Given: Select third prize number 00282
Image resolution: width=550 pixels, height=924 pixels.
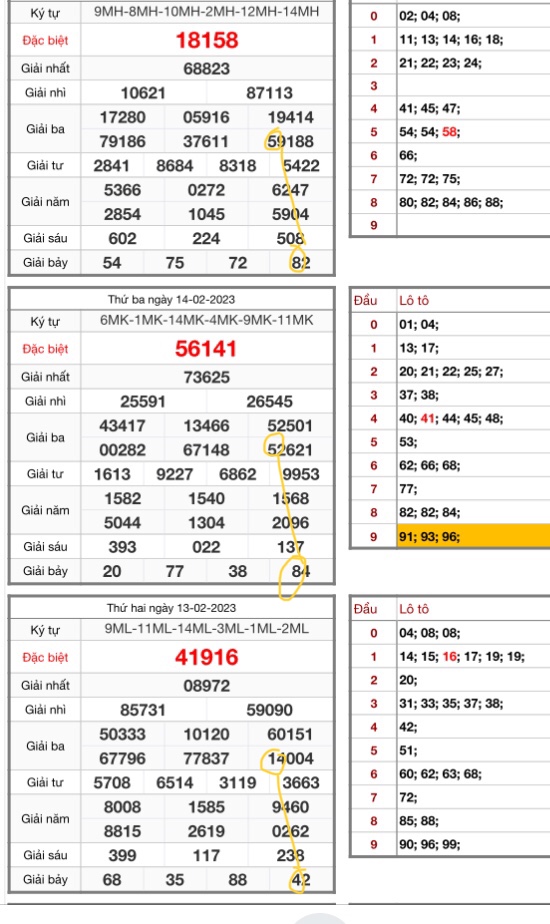Looking at the screenshot, I should click(123, 450).
